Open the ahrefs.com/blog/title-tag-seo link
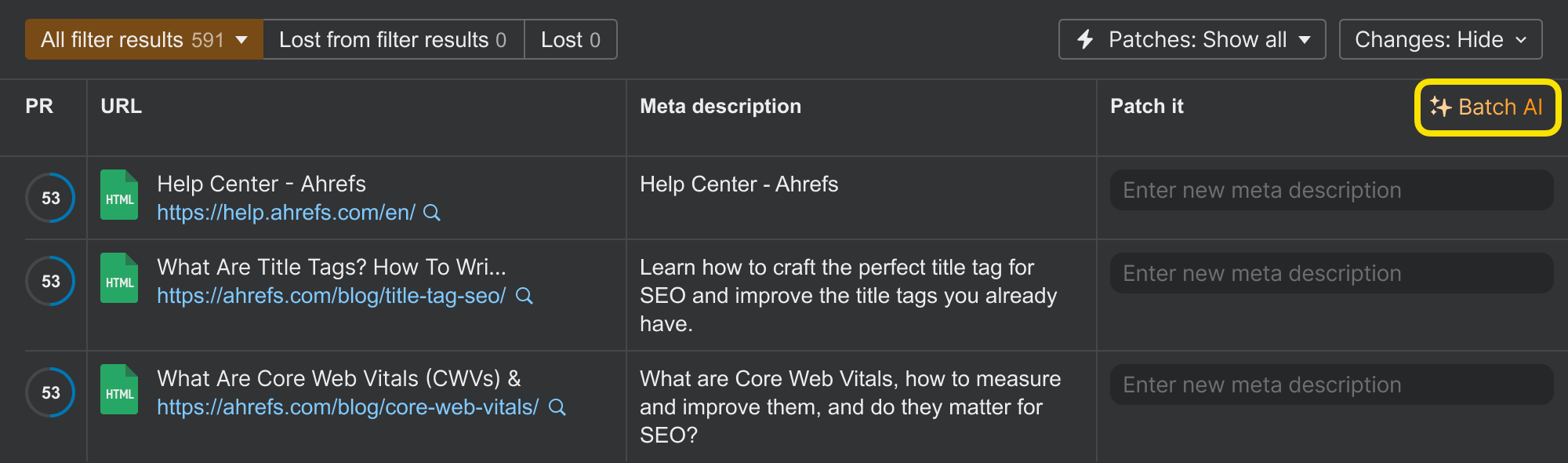The image size is (1568, 463). pos(331,296)
